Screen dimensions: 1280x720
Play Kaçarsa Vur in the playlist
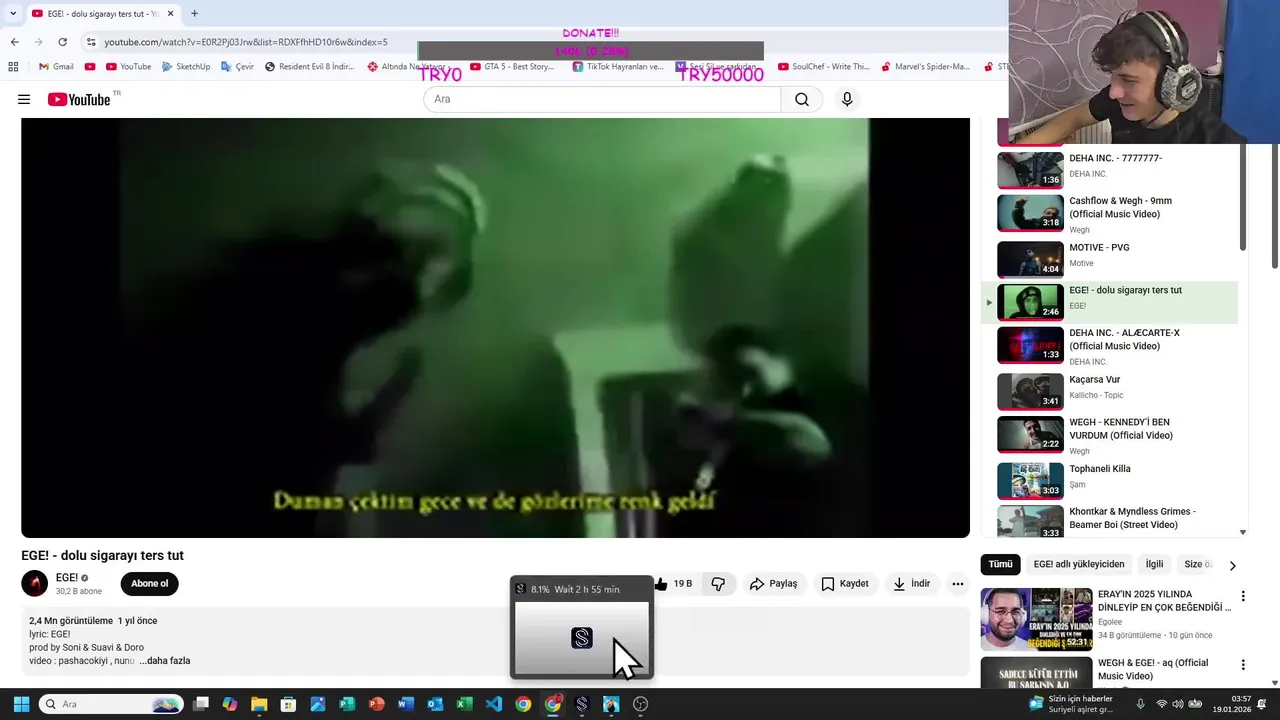(x=1110, y=391)
